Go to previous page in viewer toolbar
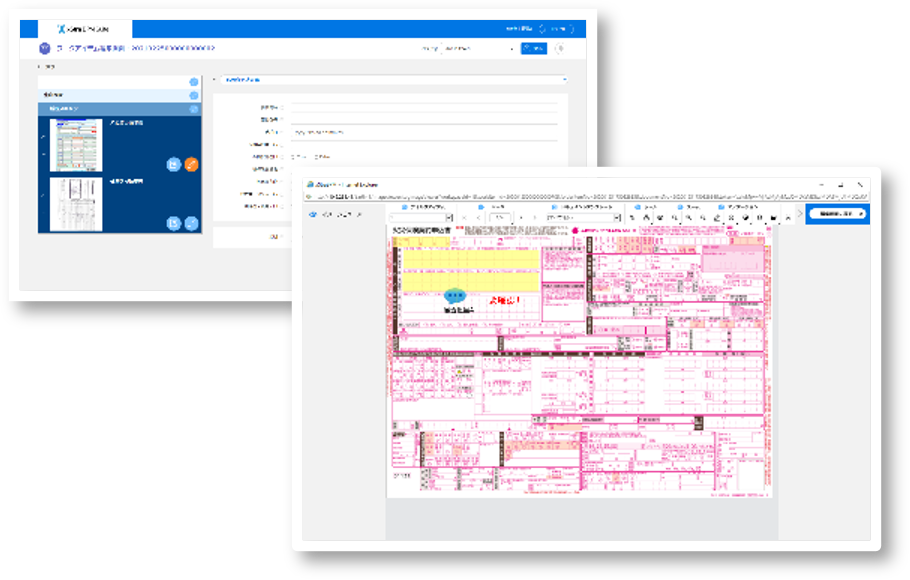Viewport: 910px width, 580px height. 479,217
